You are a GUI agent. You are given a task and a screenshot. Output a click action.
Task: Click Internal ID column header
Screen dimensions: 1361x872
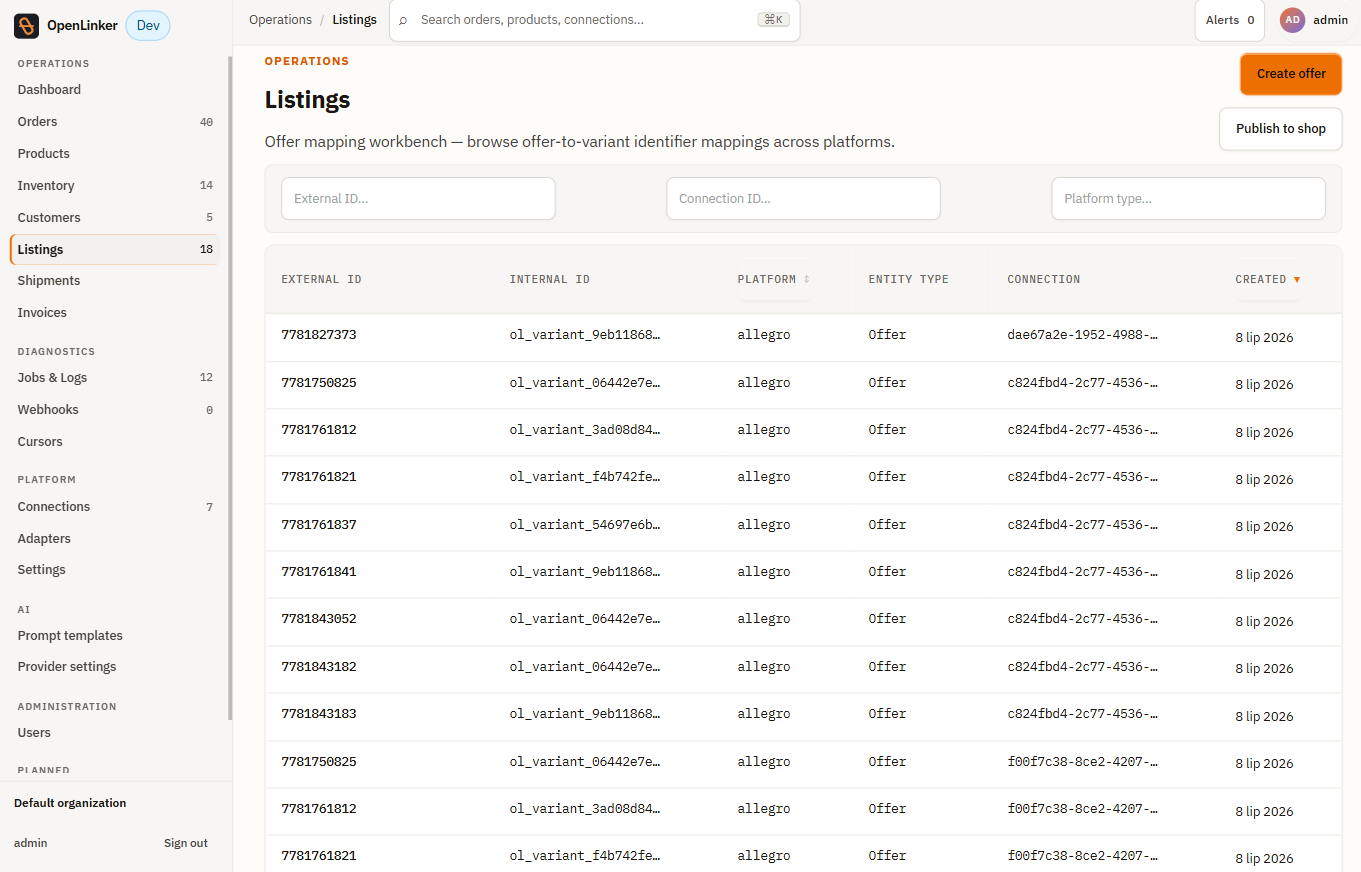pyautogui.click(x=549, y=280)
